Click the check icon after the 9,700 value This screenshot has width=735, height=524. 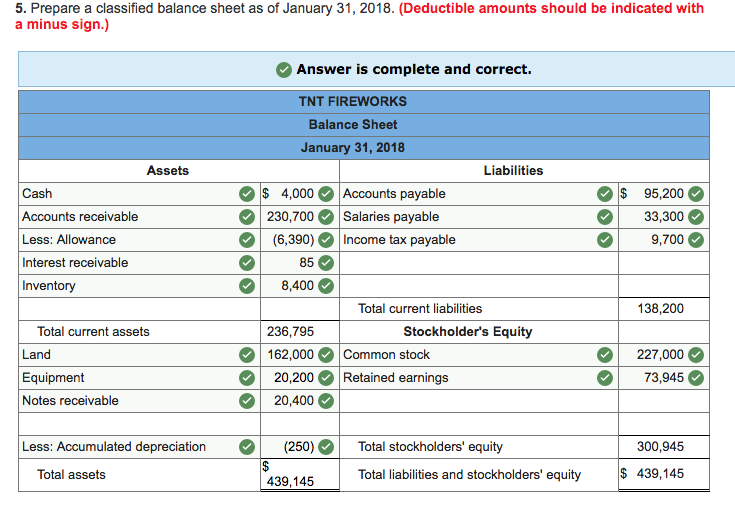coord(696,240)
